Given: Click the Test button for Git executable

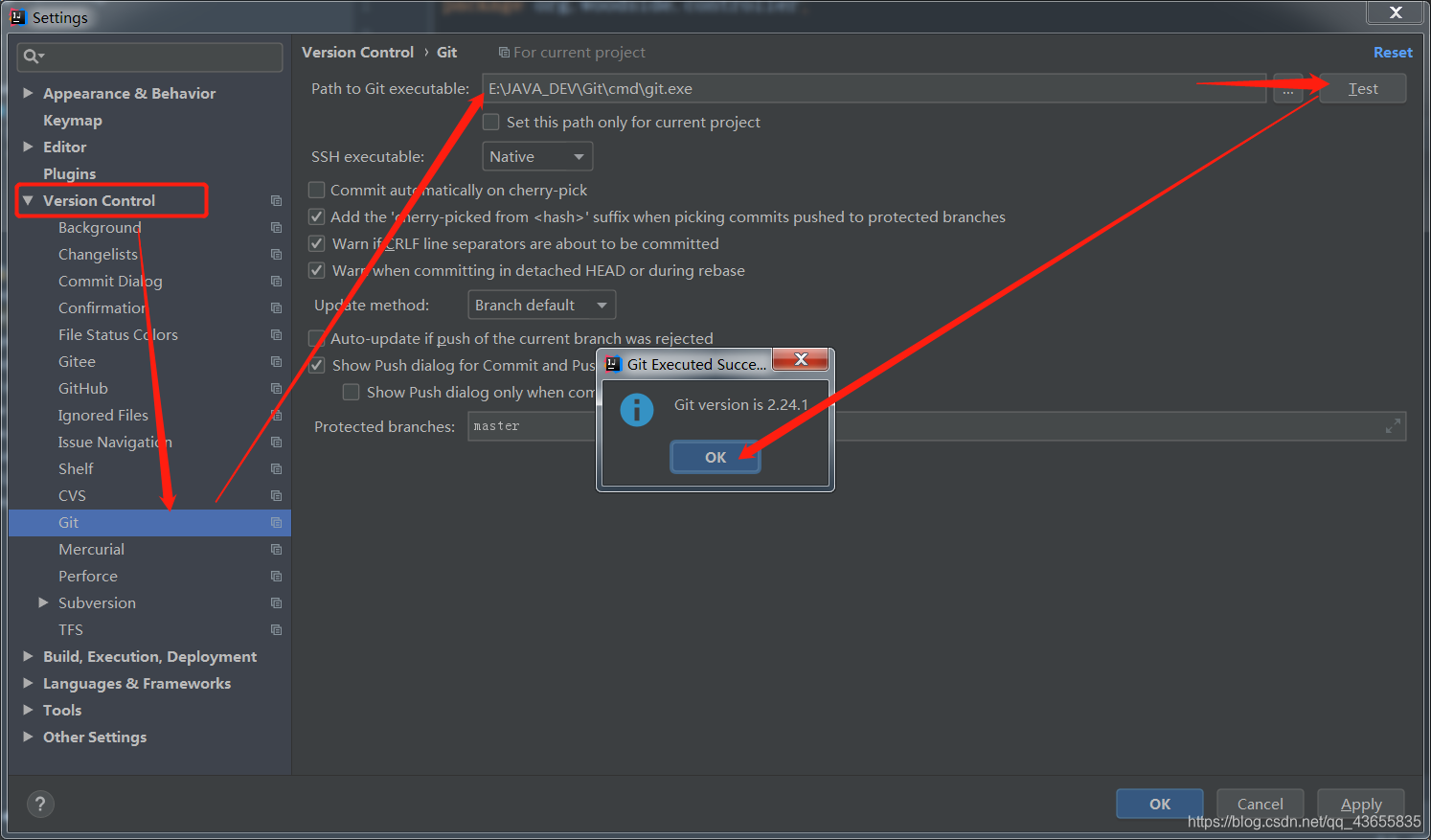Looking at the screenshot, I should [x=1363, y=89].
